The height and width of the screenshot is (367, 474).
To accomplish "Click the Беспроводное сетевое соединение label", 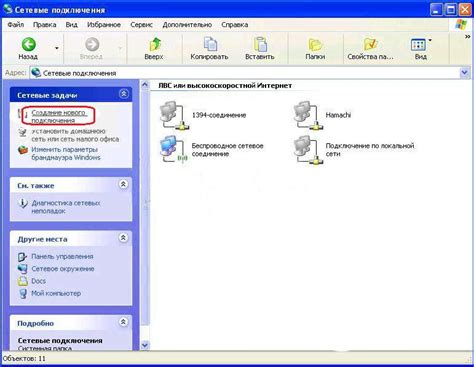I will tap(228, 150).
